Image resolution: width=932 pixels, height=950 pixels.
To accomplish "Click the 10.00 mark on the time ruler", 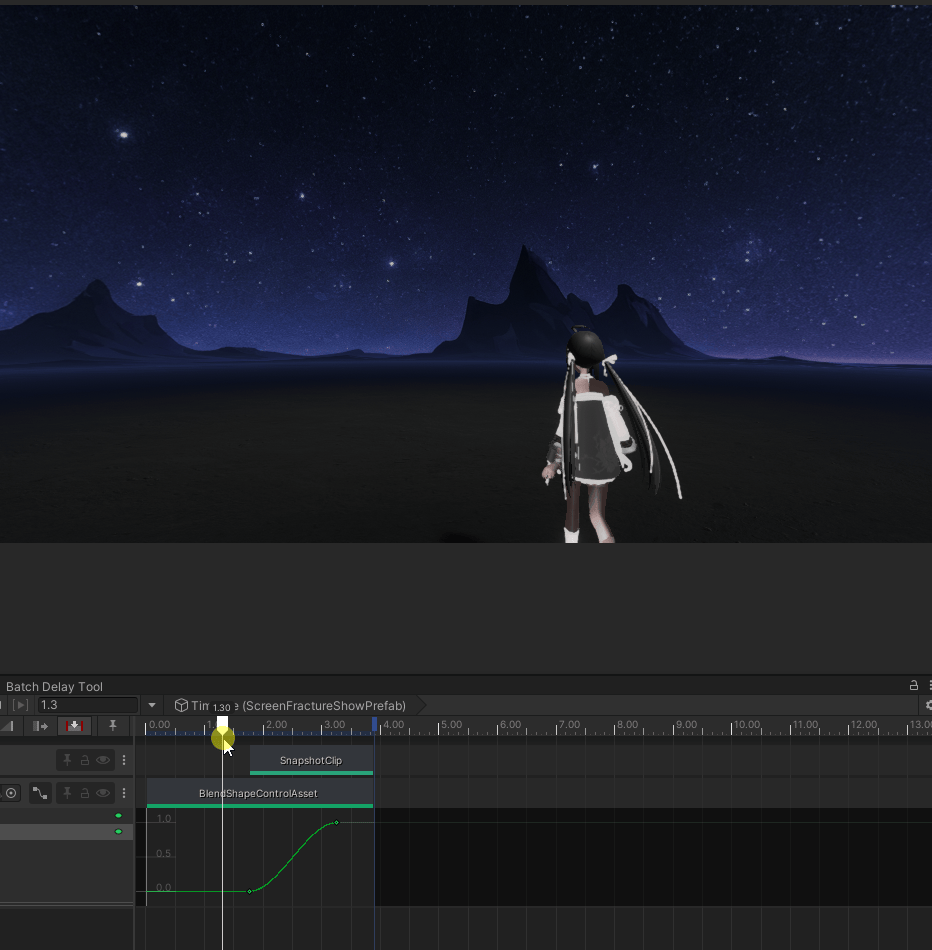I will 747,725.
